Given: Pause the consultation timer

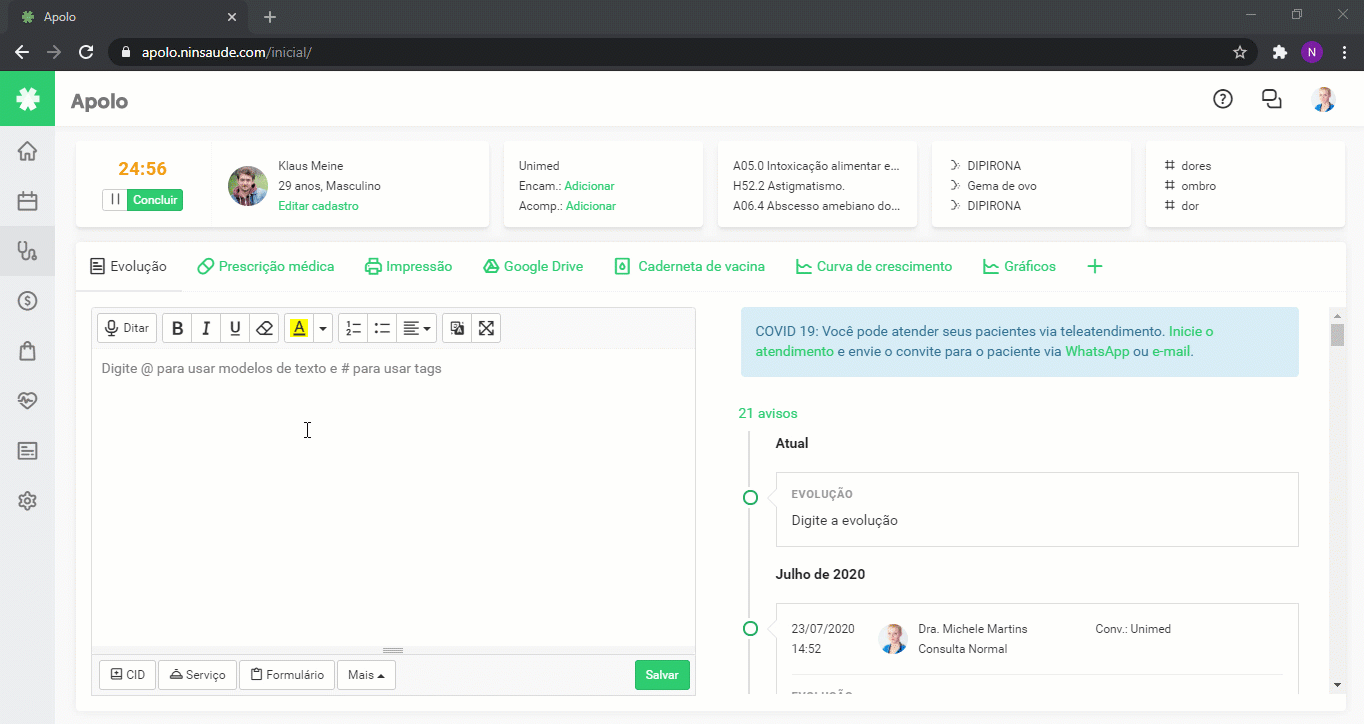Looking at the screenshot, I should [116, 200].
